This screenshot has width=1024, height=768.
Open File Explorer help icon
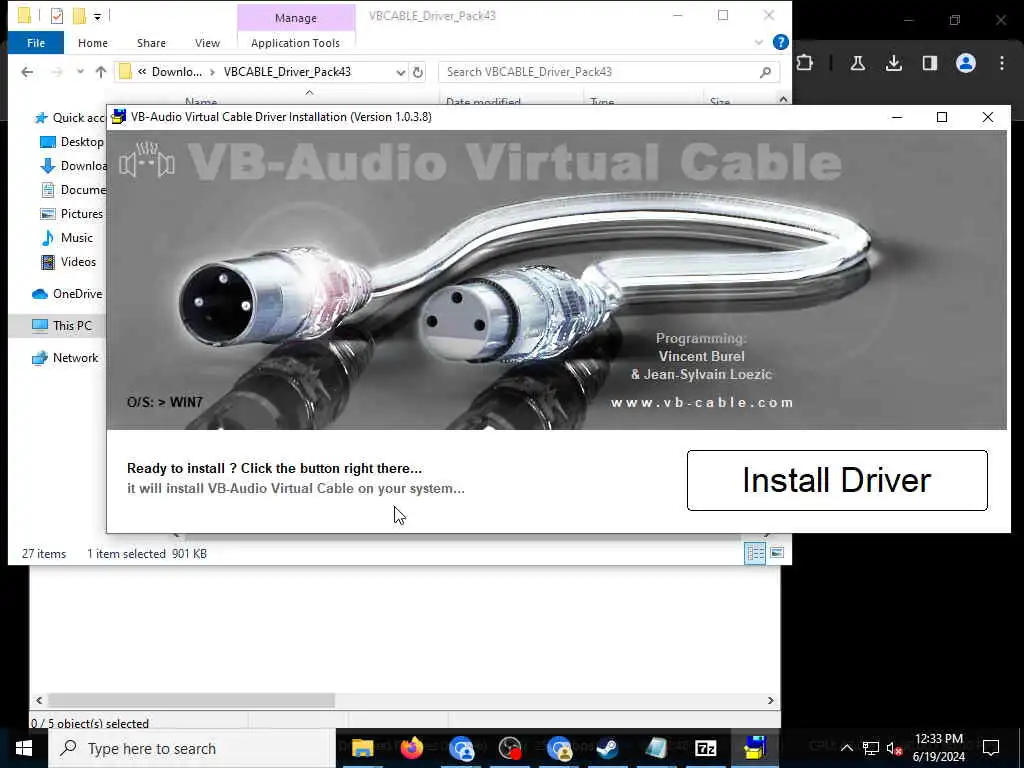click(x=780, y=42)
